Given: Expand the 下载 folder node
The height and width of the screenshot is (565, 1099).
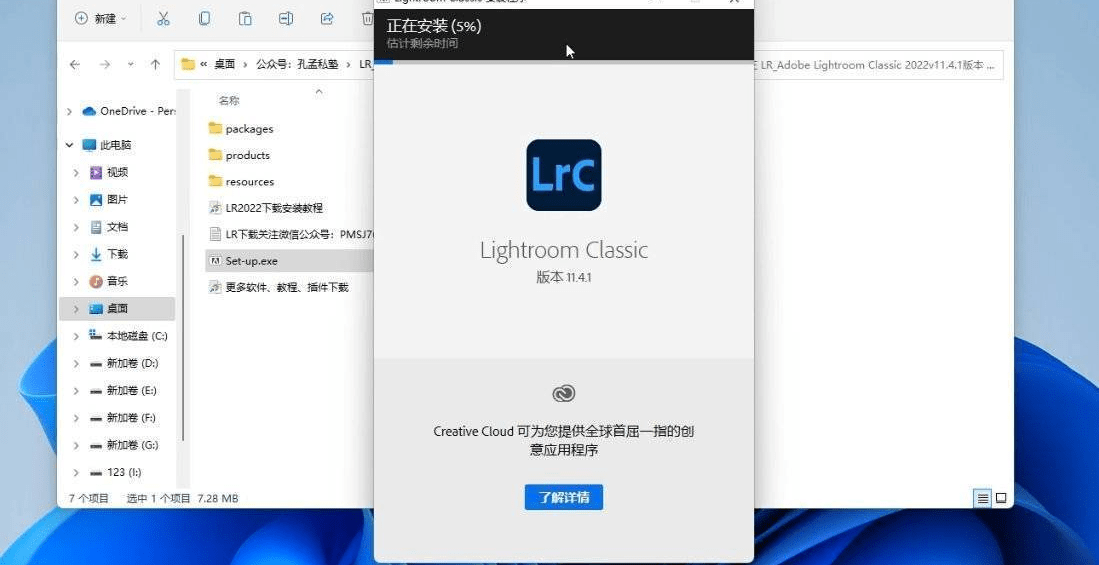Looking at the screenshot, I should pos(76,254).
